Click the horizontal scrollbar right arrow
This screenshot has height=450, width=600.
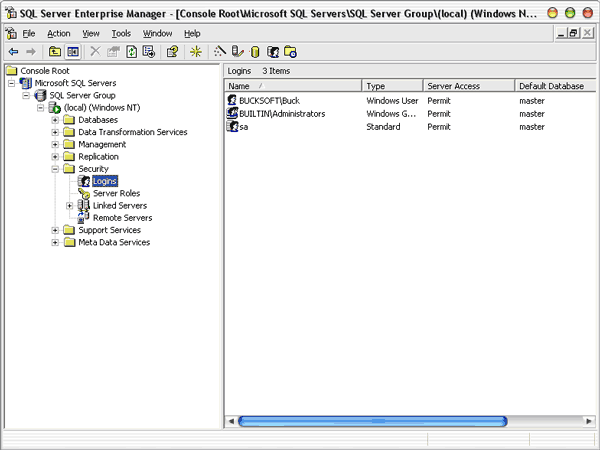click(589, 421)
